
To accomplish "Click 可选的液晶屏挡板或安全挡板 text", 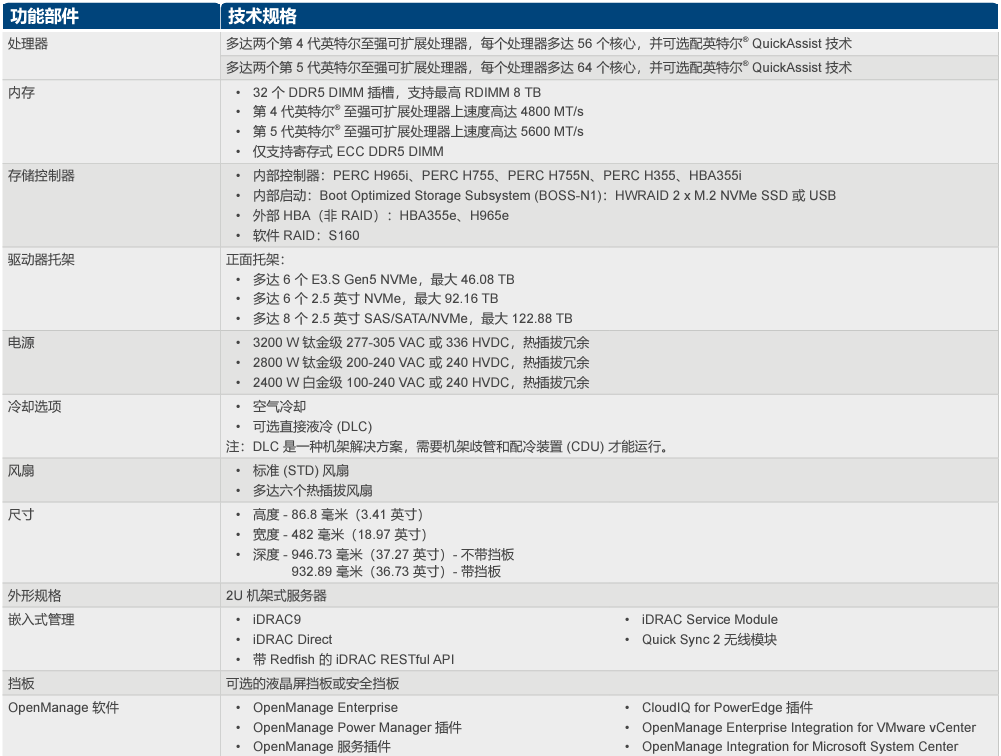I will (312, 684).
